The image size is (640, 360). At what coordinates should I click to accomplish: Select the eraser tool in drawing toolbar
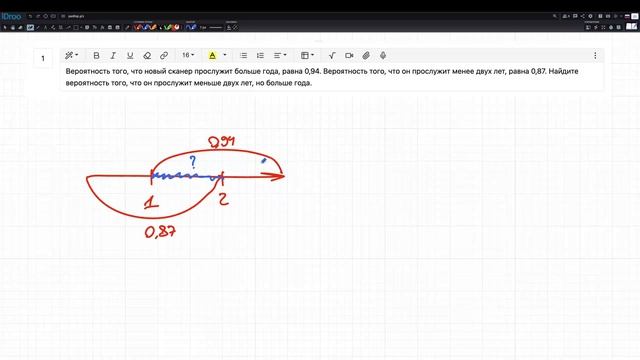pos(20,27)
